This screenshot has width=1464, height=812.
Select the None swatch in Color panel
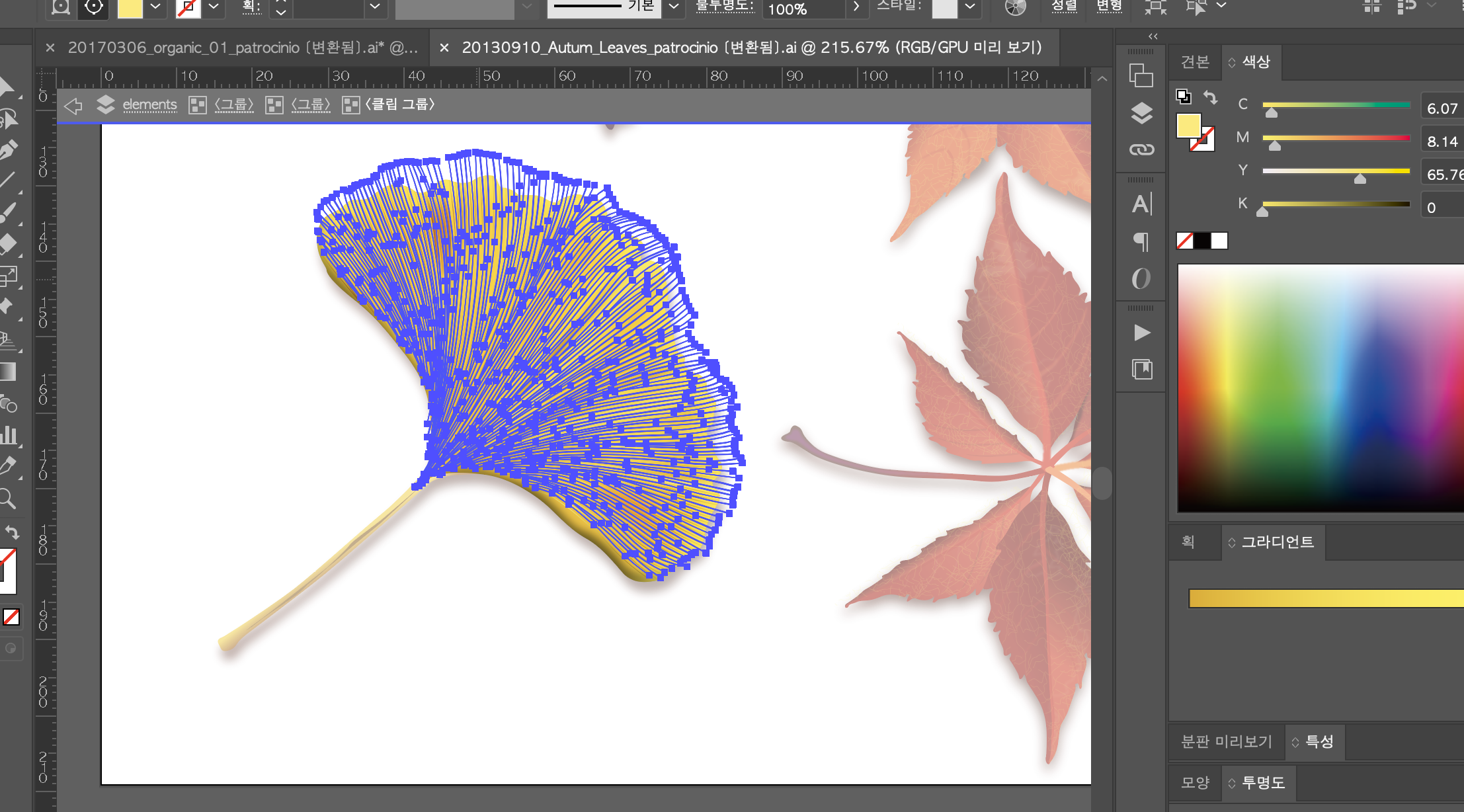(1184, 241)
